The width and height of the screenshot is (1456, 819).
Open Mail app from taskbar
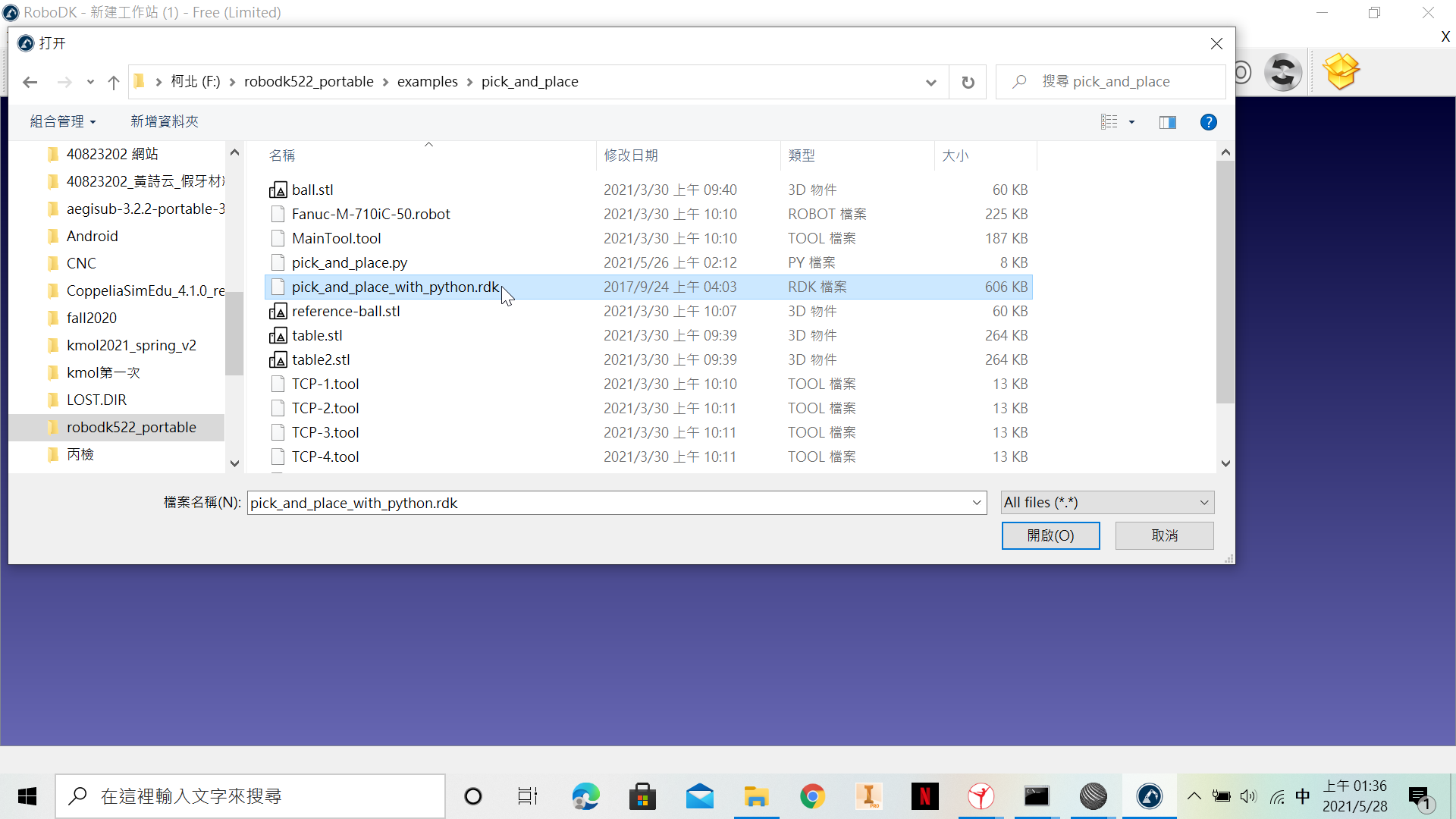tap(699, 796)
